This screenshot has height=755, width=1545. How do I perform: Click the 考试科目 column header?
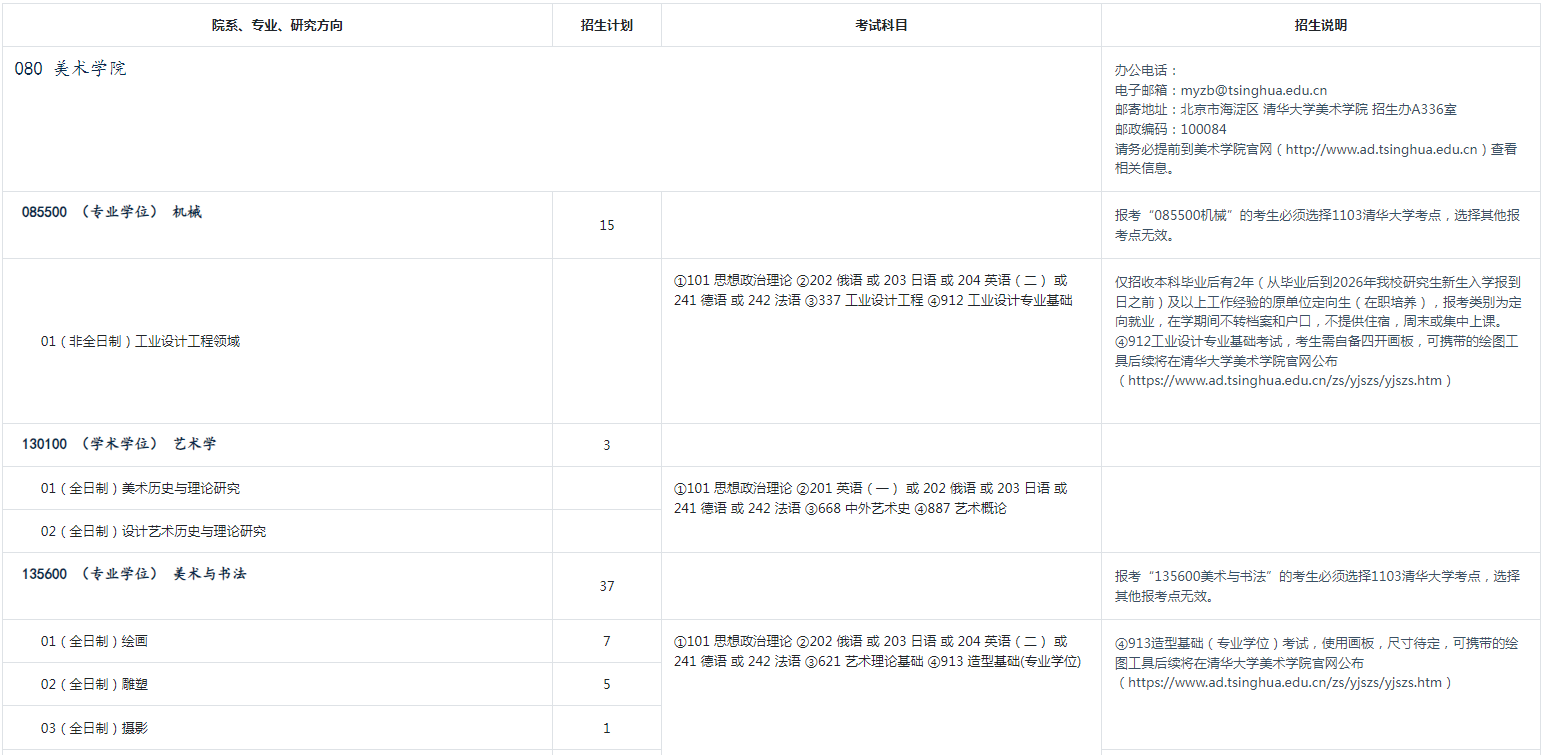(881, 25)
